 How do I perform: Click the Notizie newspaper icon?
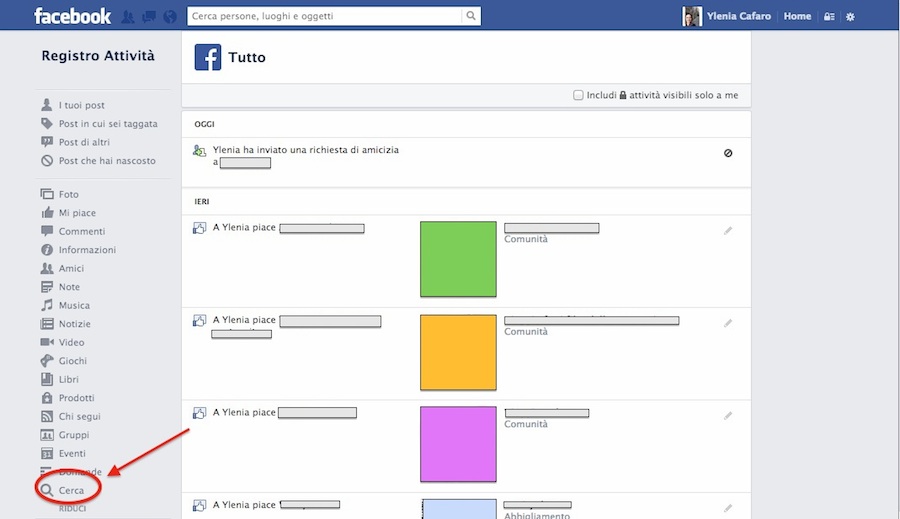pos(47,324)
